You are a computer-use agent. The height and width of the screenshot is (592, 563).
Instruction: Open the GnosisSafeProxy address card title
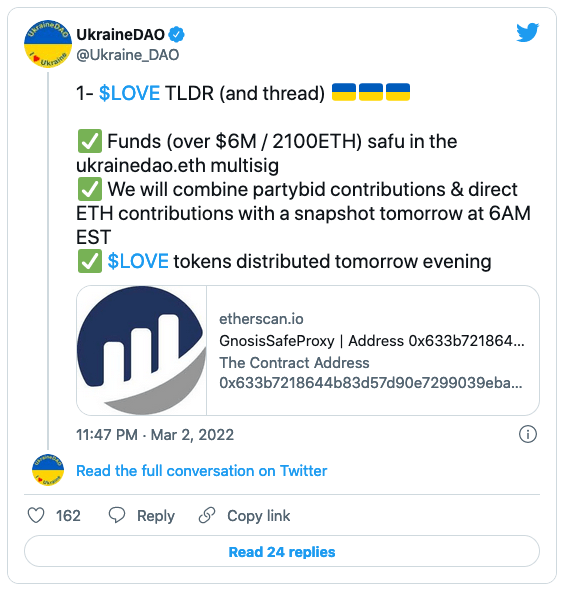tap(372, 341)
